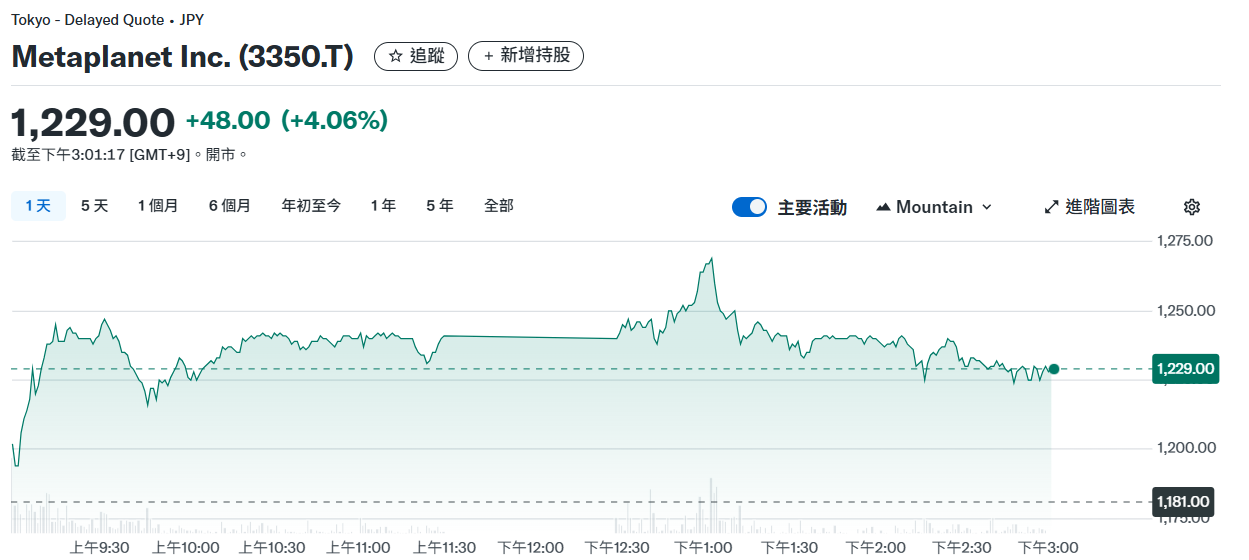The image size is (1249, 560).
Task: Click the +48.00 price change value
Action: (228, 121)
